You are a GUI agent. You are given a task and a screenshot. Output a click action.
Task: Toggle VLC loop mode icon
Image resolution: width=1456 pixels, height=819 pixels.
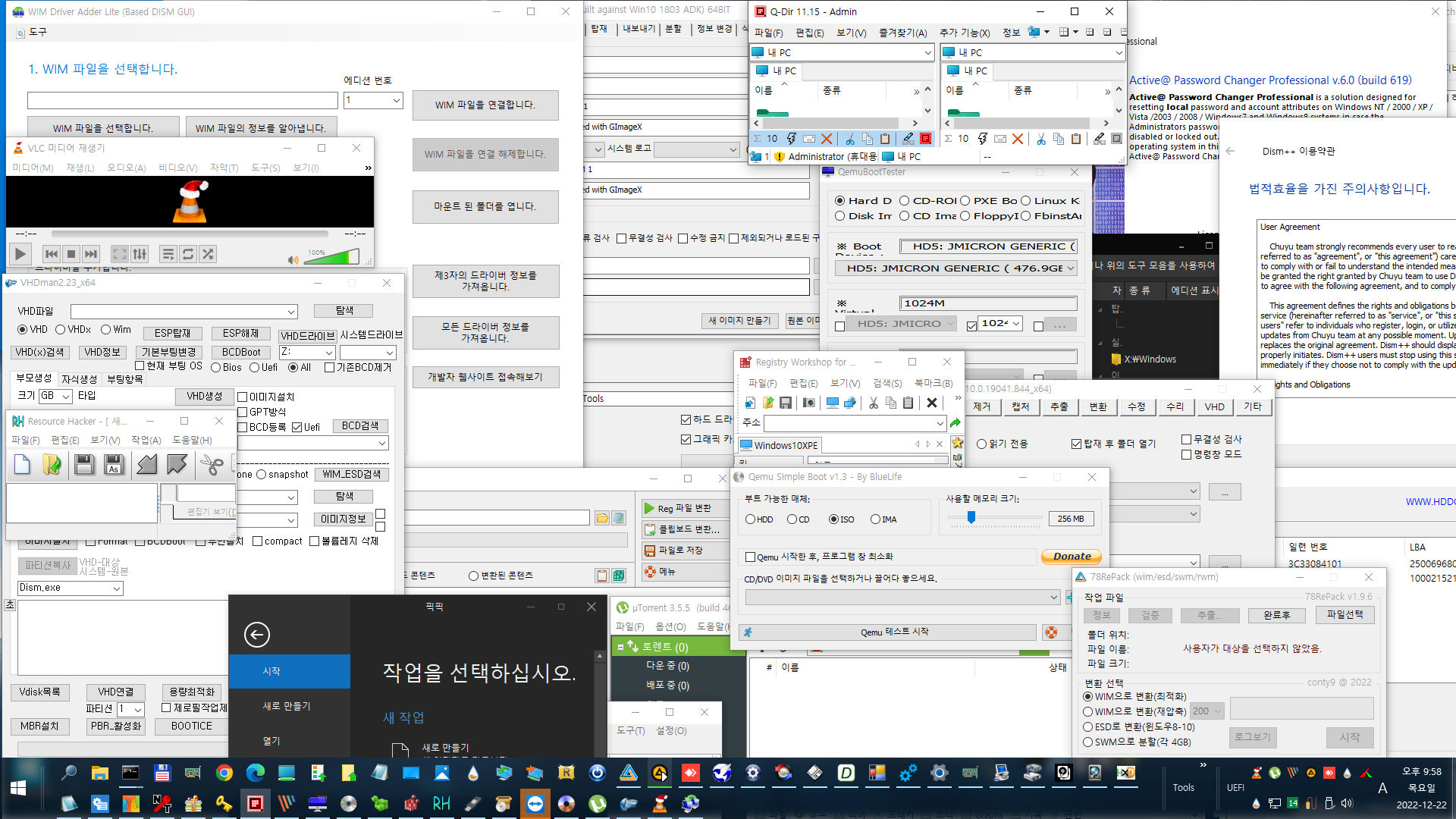pos(188,254)
